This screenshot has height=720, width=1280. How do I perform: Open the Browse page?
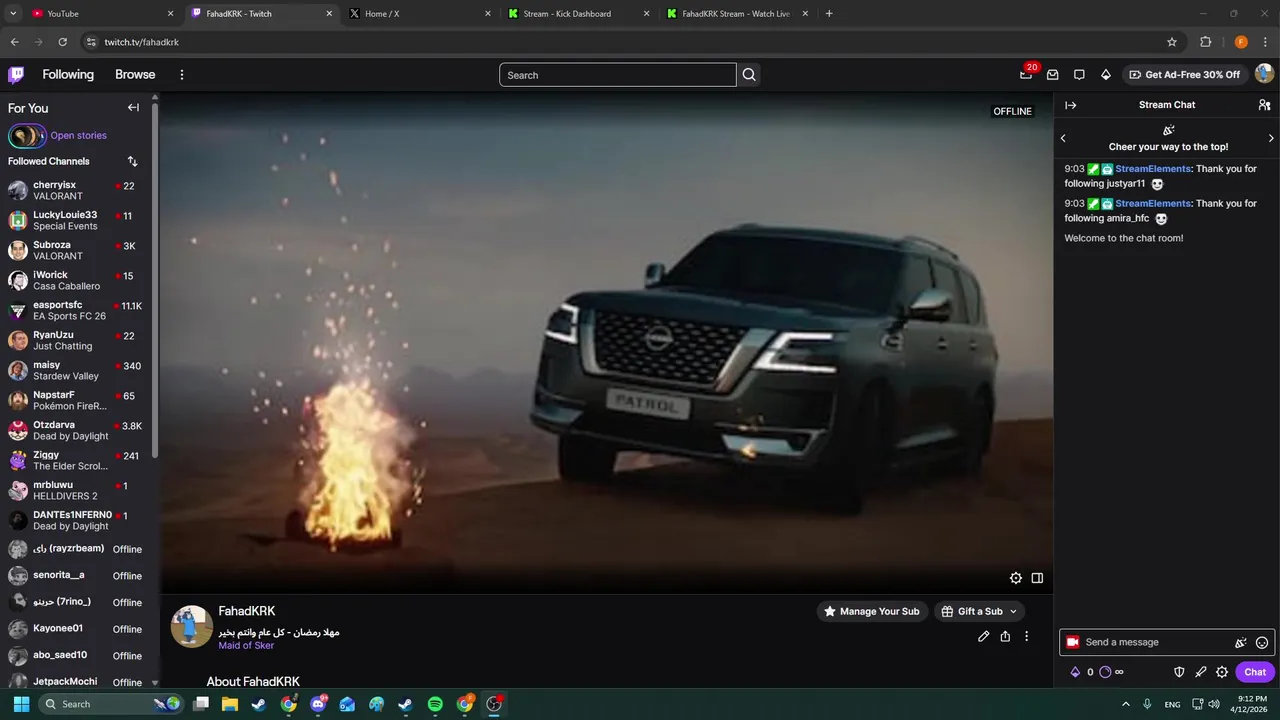click(135, 75)
